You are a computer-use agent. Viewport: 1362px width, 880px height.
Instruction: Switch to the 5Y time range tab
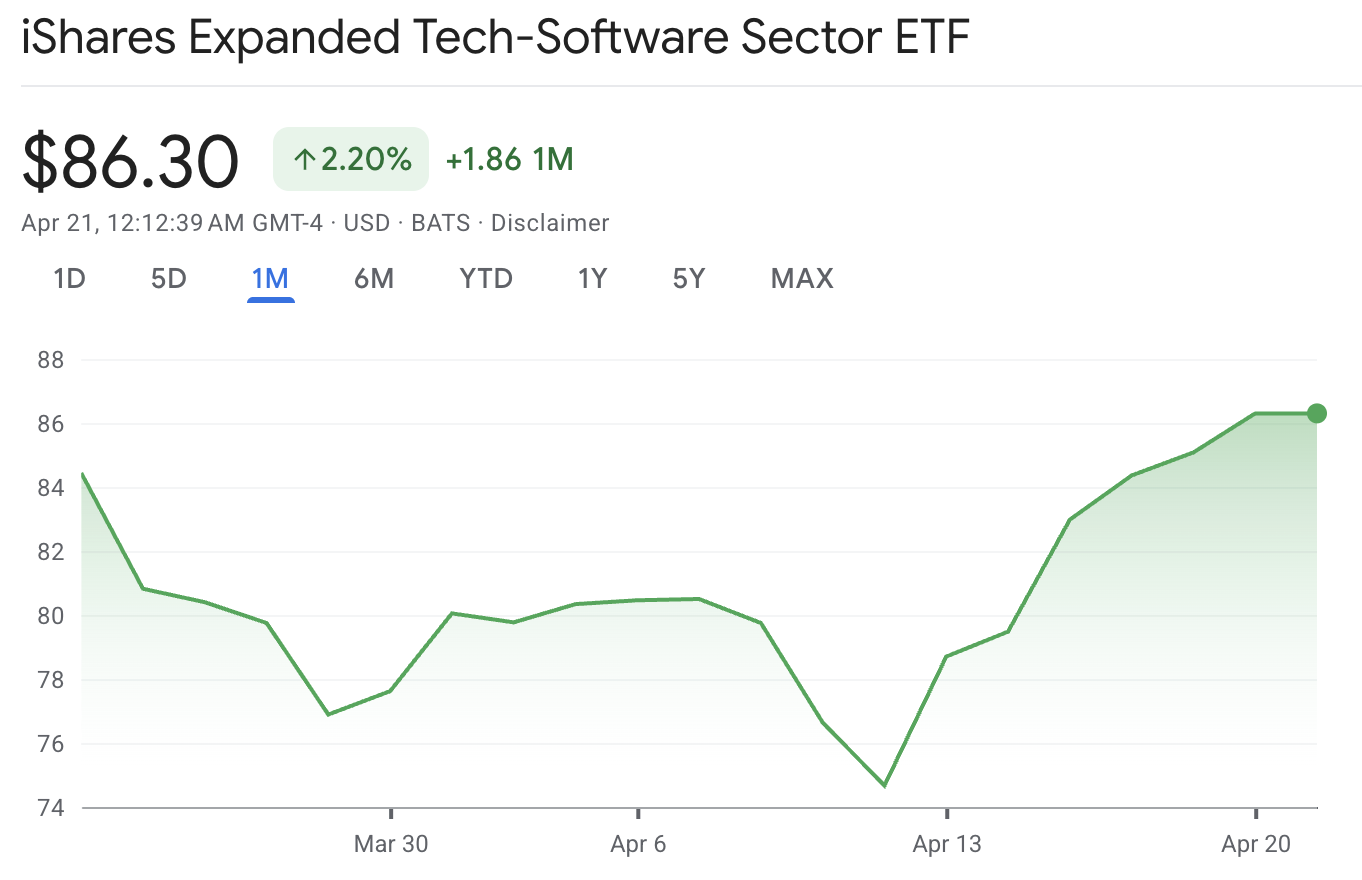tap(688, 279)
